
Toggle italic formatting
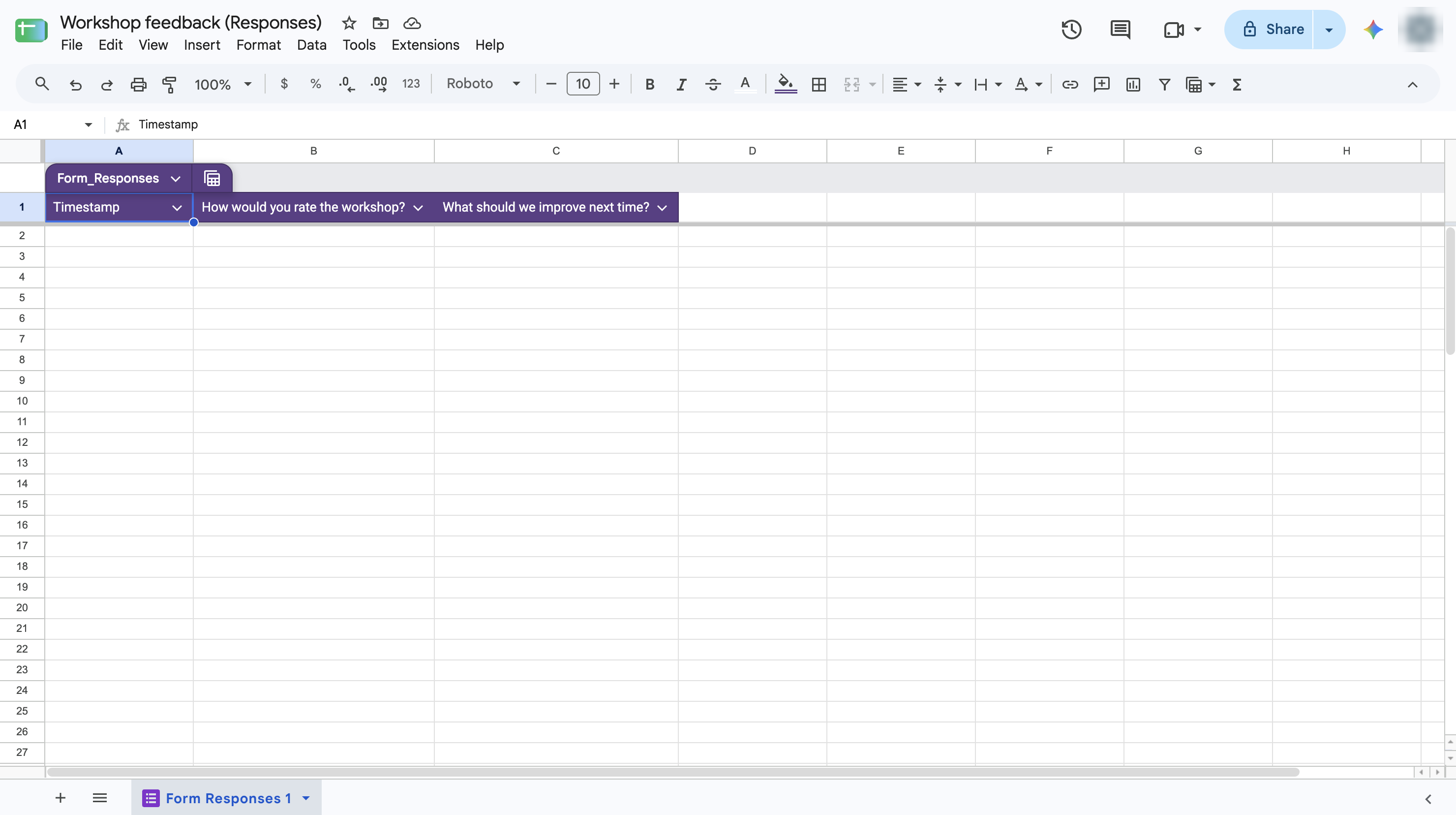tap(681, 84)
